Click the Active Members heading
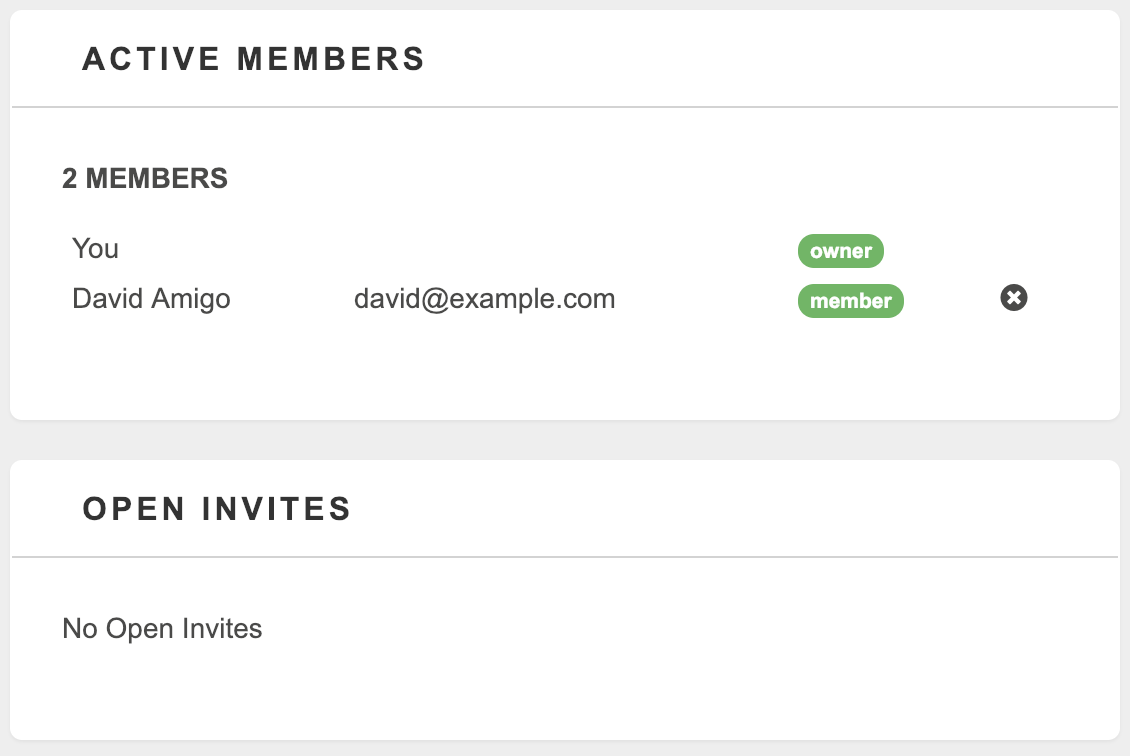1130x756 pixels. point(254,59)
